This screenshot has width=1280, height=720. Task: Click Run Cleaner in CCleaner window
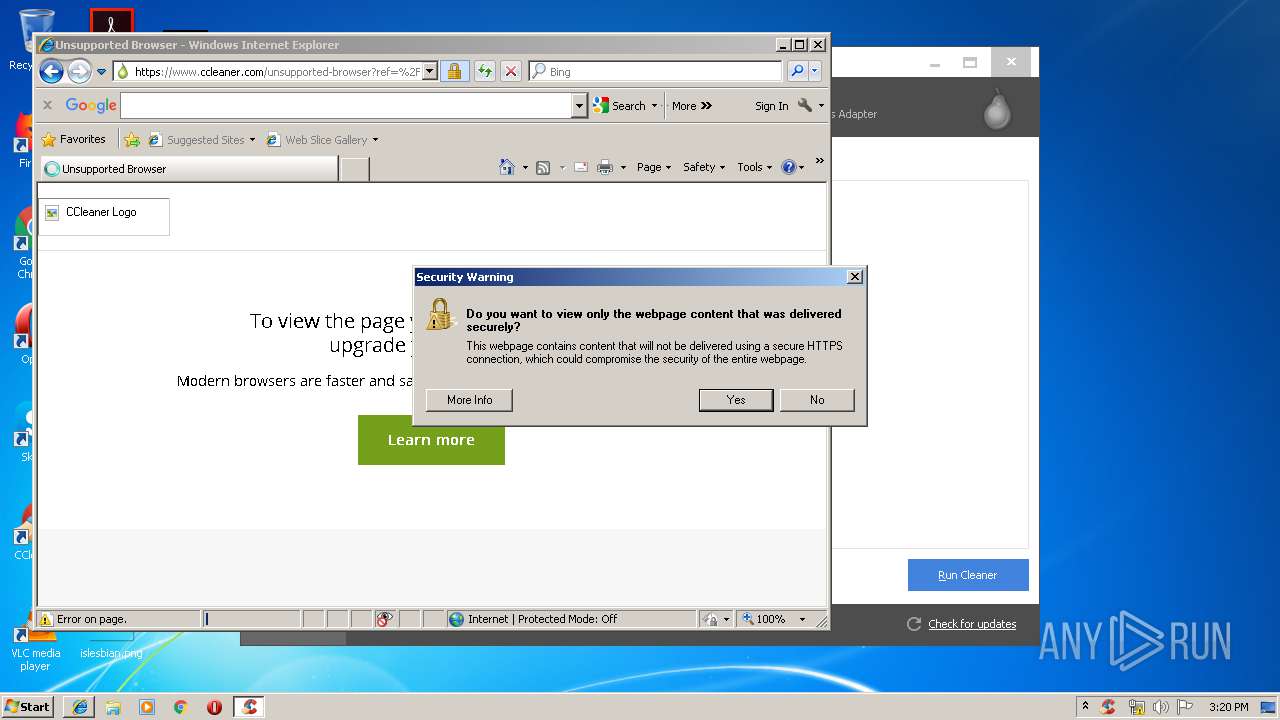point(968,575)
